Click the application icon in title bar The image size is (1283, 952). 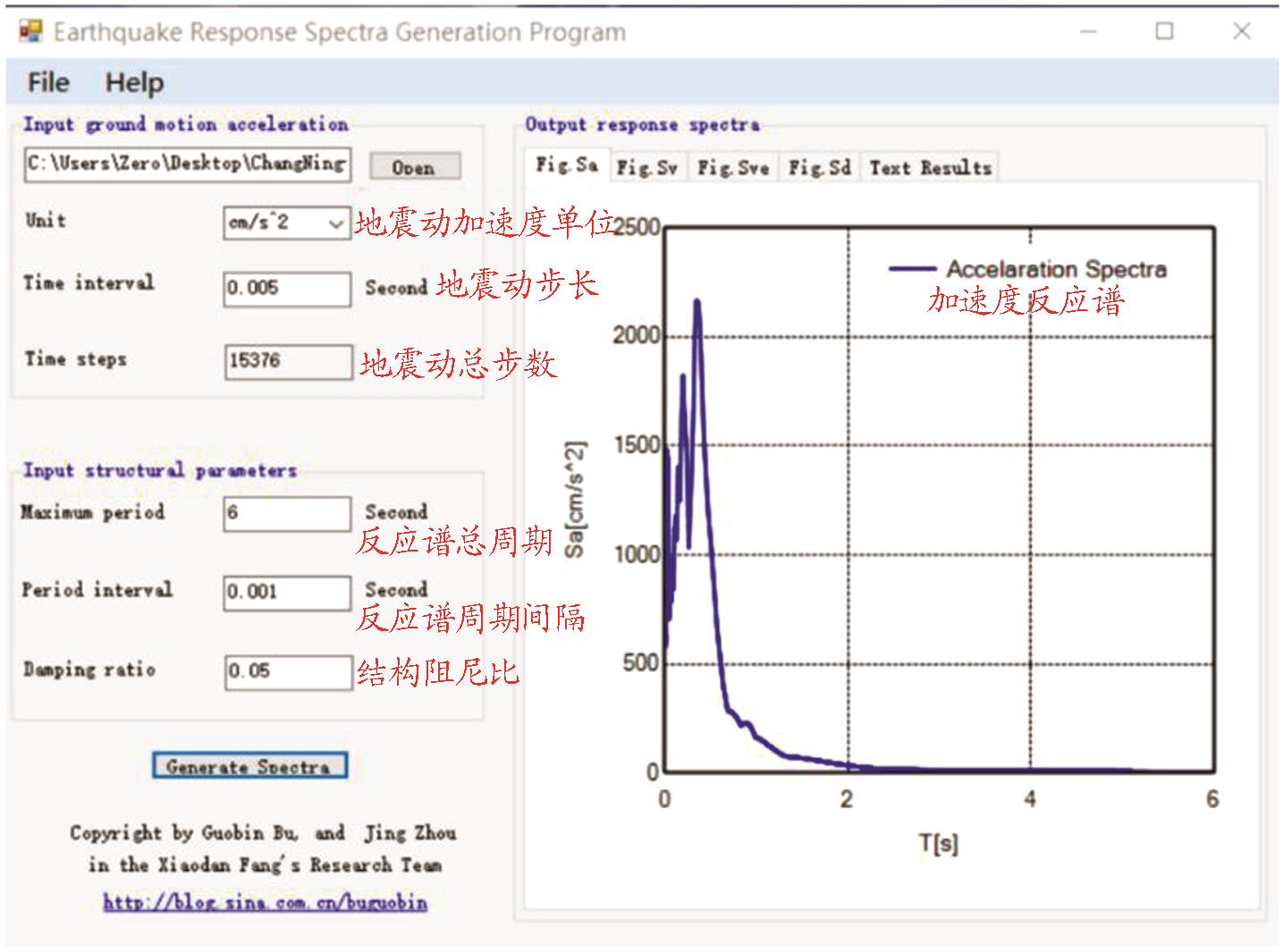pyautogui.click(x=30, y=32)
